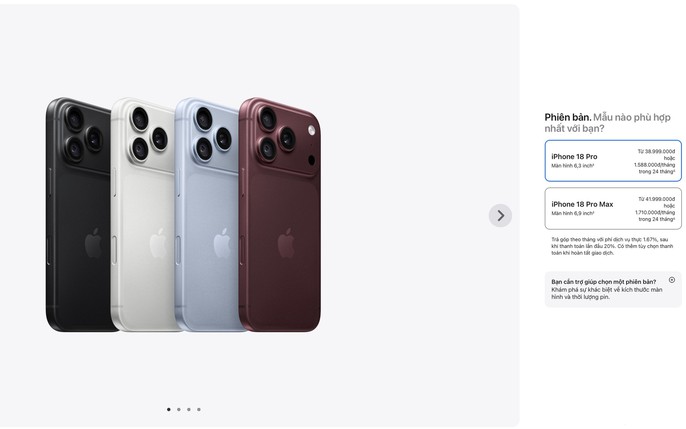Jump to fourth gallery slide dot

[x=199, y=409]
